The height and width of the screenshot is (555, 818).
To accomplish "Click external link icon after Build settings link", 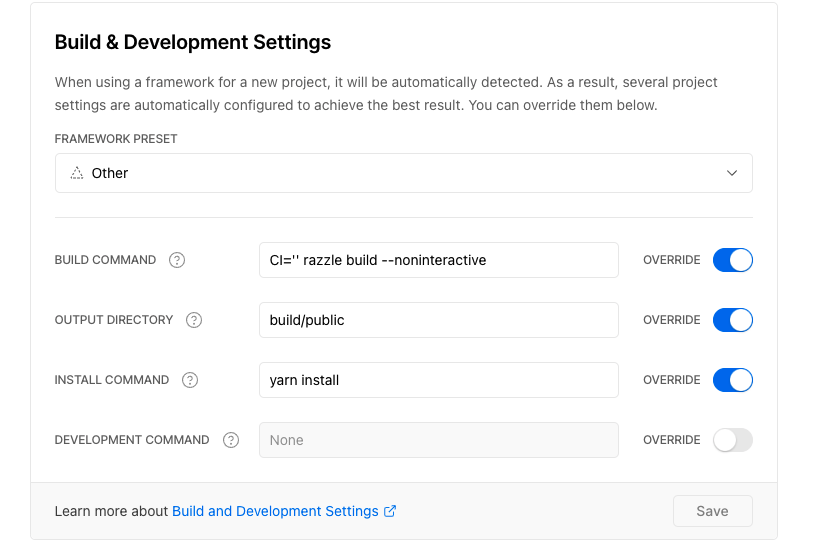I will pos(390,511).
